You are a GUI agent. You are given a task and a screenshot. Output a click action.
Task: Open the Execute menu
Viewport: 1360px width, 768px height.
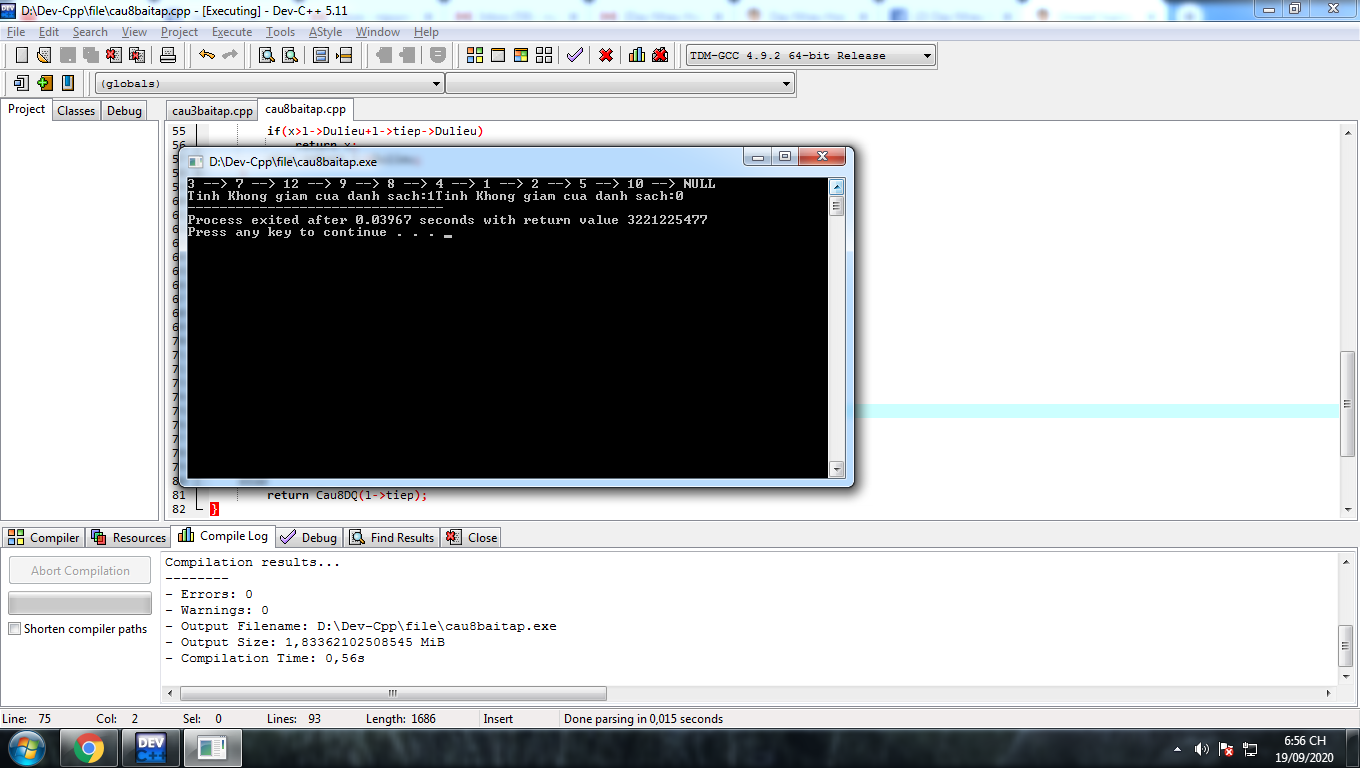pyautogui.click(x=231, y=32)
